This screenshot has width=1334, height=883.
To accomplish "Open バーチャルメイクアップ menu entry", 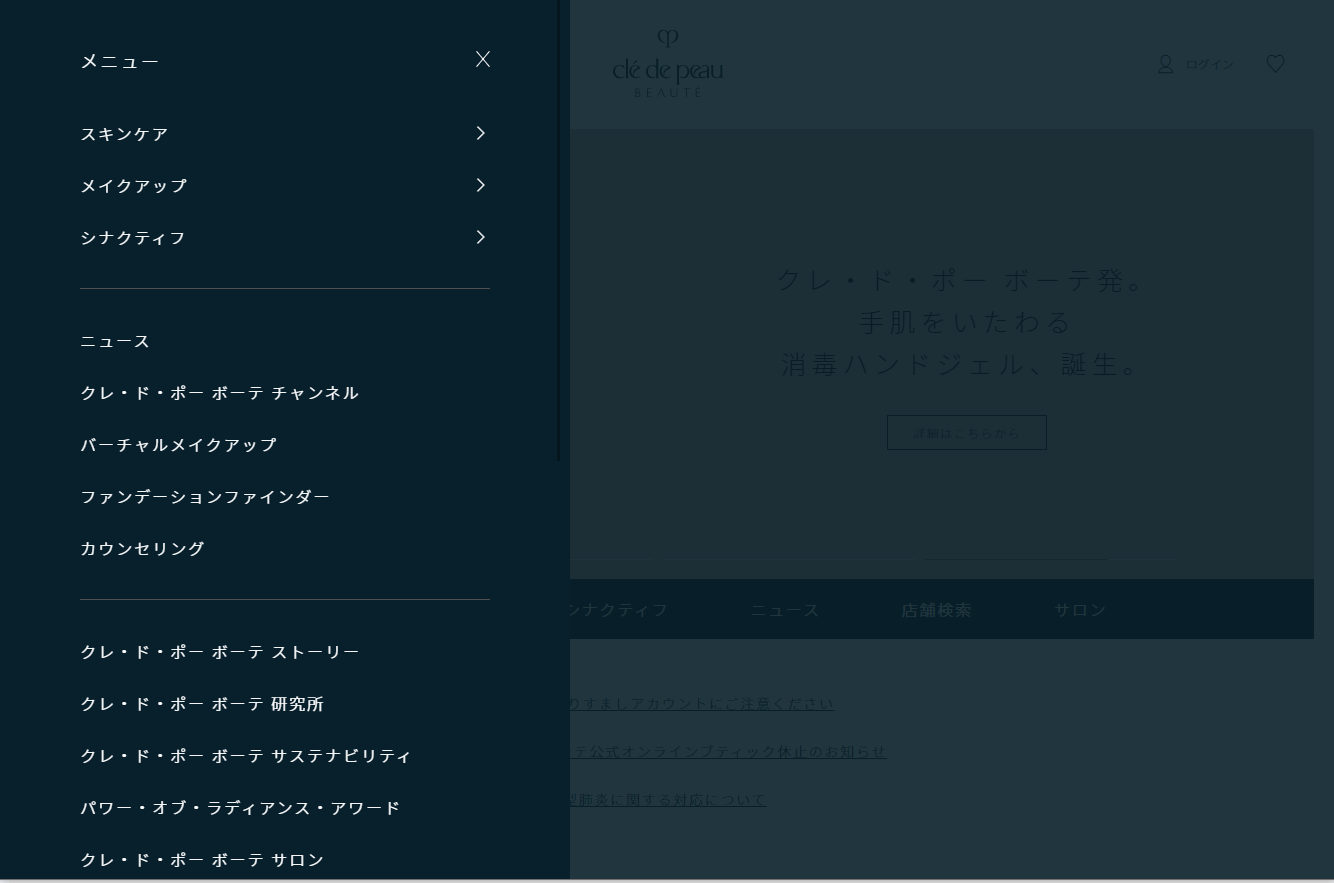I will click(178, 445).
